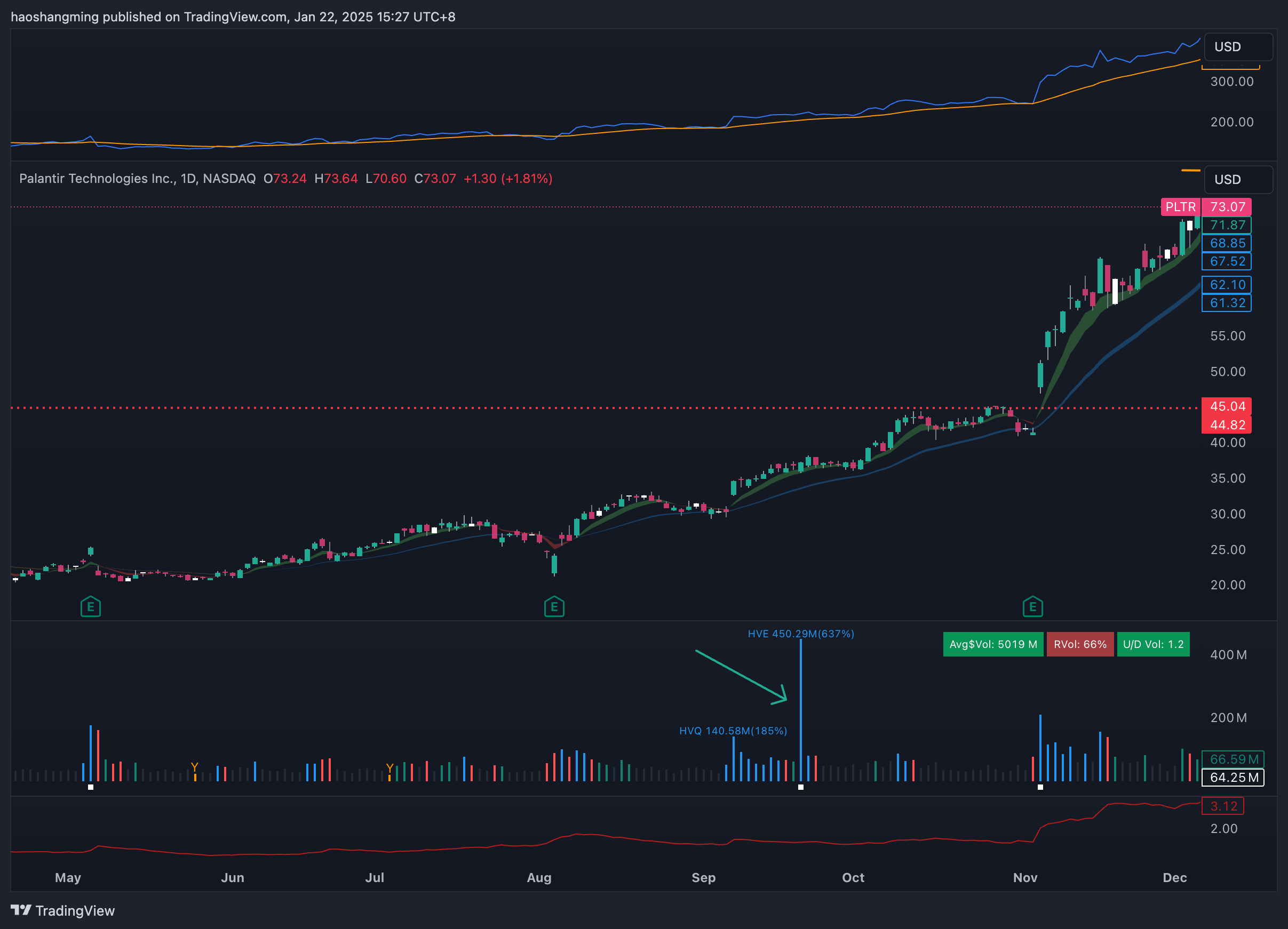
Task: Click the May earnings E marker
Action: coord(91,607)
